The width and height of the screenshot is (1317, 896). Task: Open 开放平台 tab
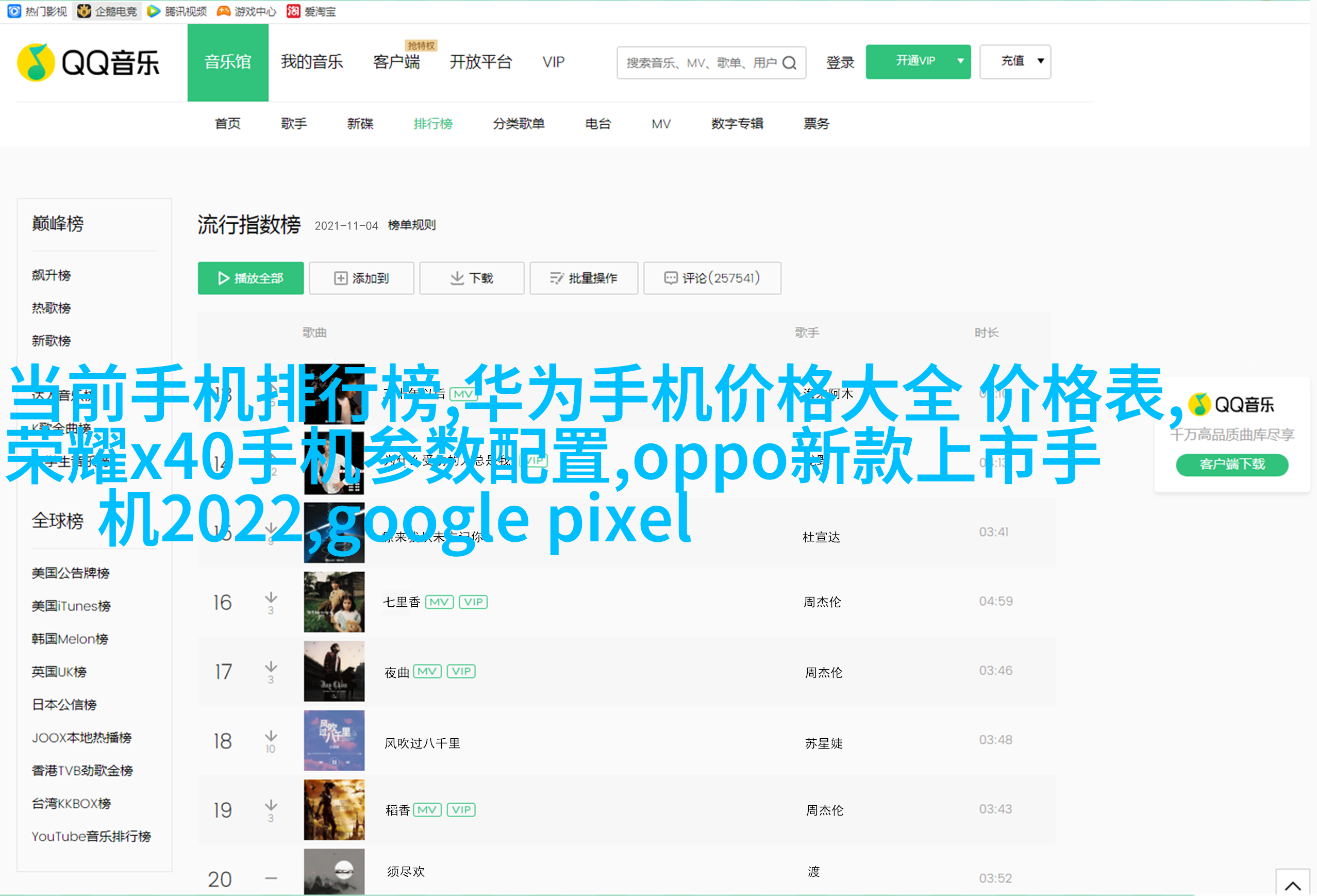tap(480, 62)
